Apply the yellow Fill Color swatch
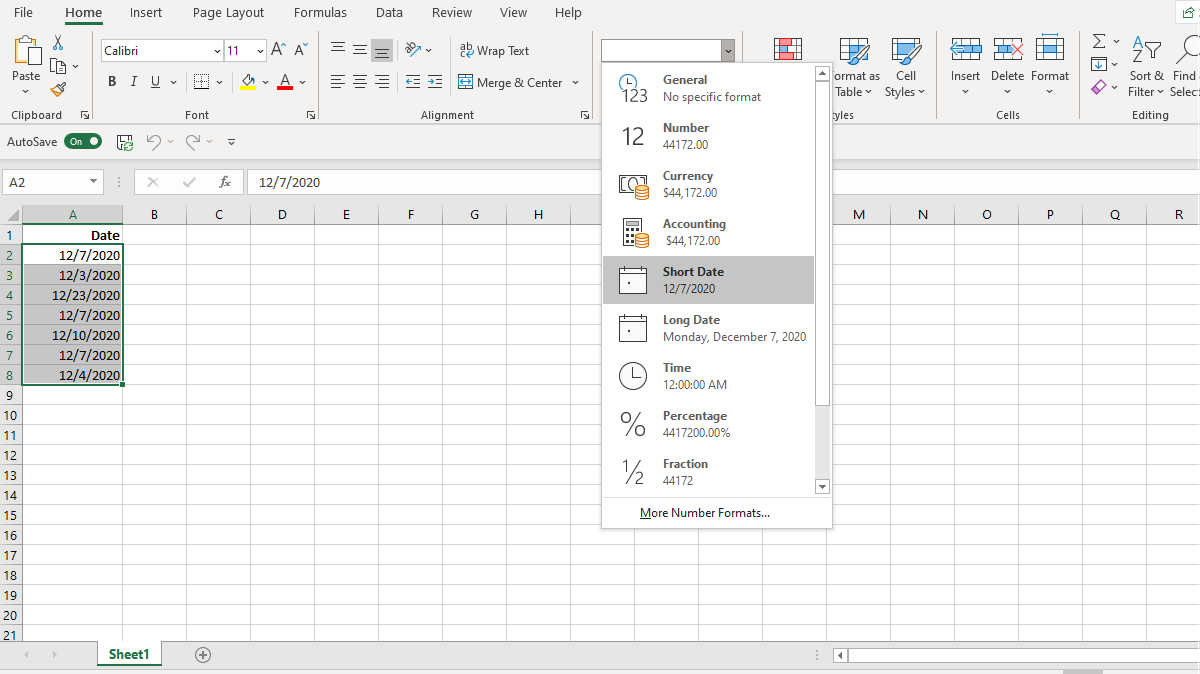Viewport: 1200px width, 674px height. (x=248, y=82)
